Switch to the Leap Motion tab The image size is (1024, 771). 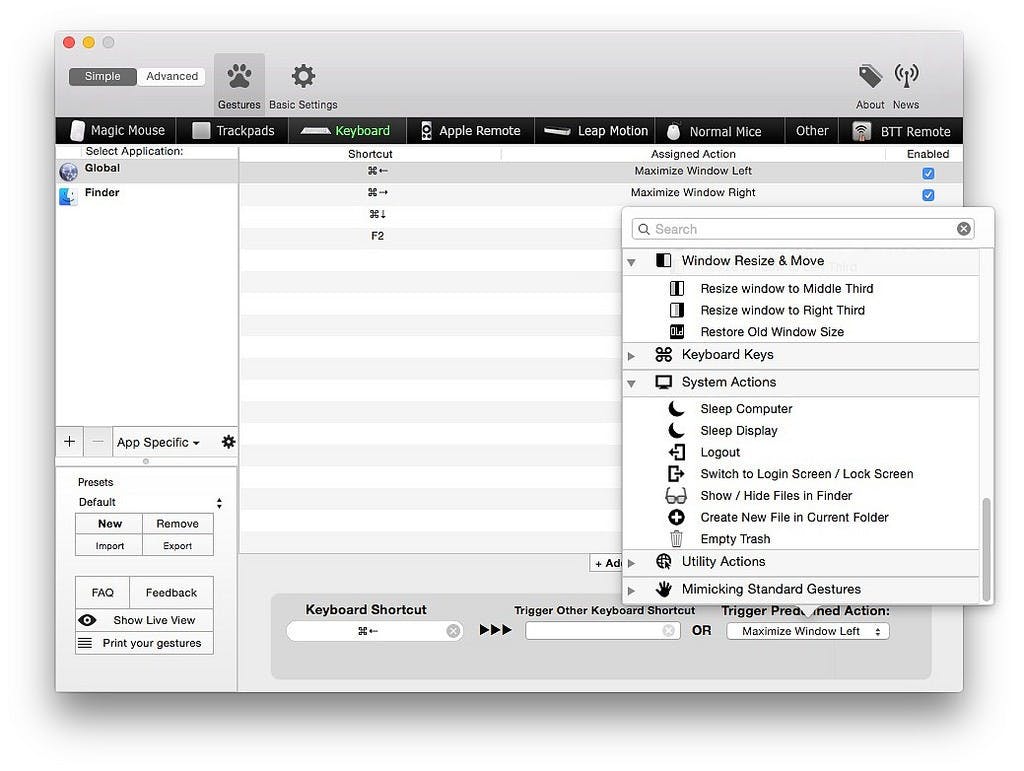coord(596,131)
